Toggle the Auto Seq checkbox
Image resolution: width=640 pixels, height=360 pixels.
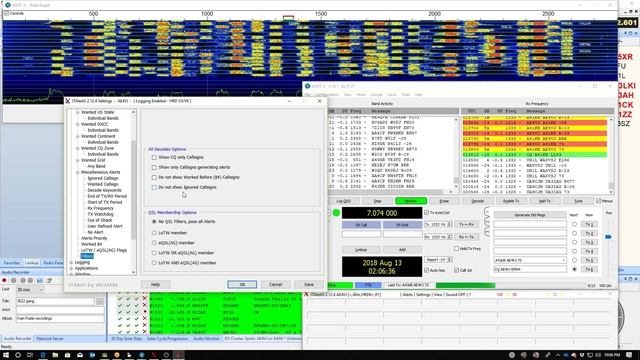[x=427, y=270]
